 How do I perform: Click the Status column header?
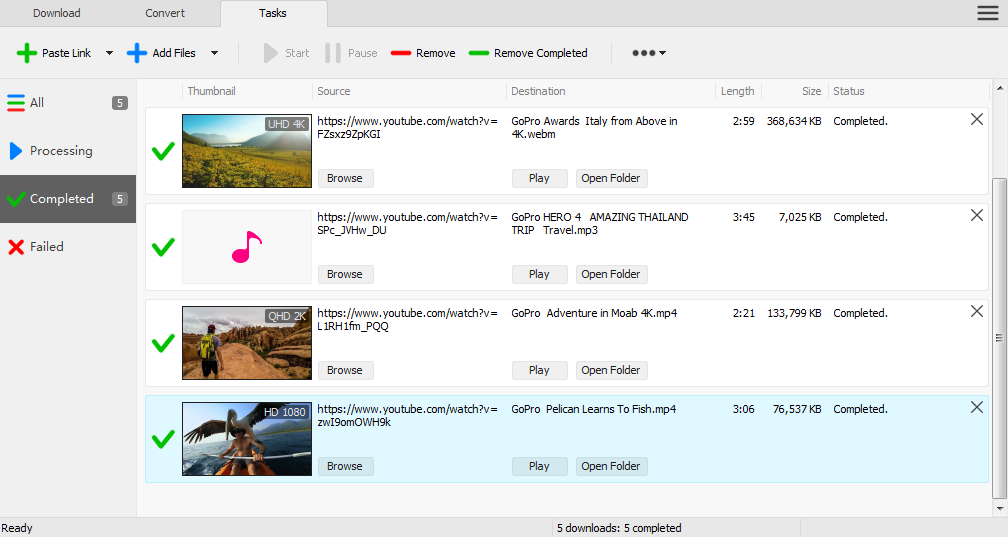[908, 91]
